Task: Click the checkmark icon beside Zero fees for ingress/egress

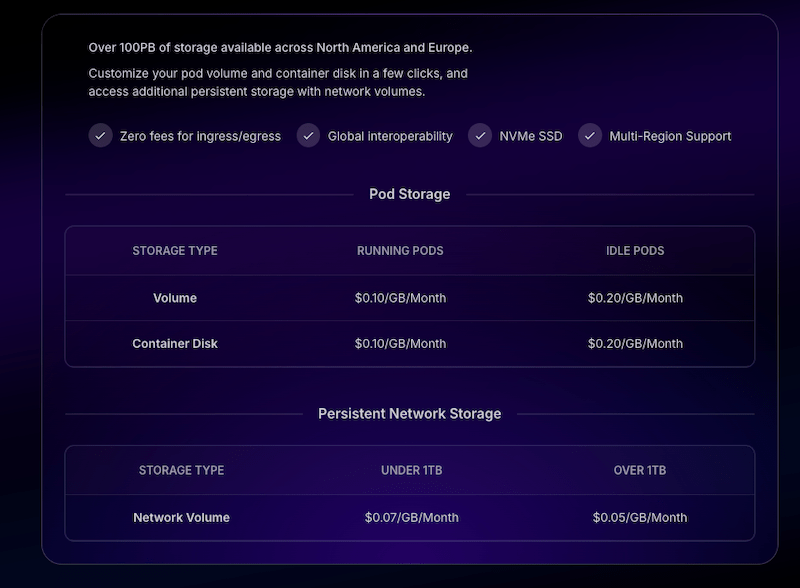Action: 100,136
